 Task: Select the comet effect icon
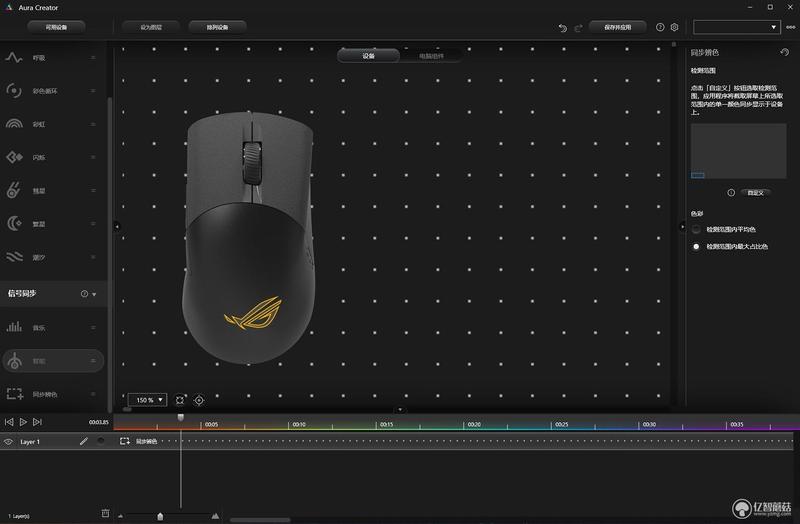[x=14, y=190]
